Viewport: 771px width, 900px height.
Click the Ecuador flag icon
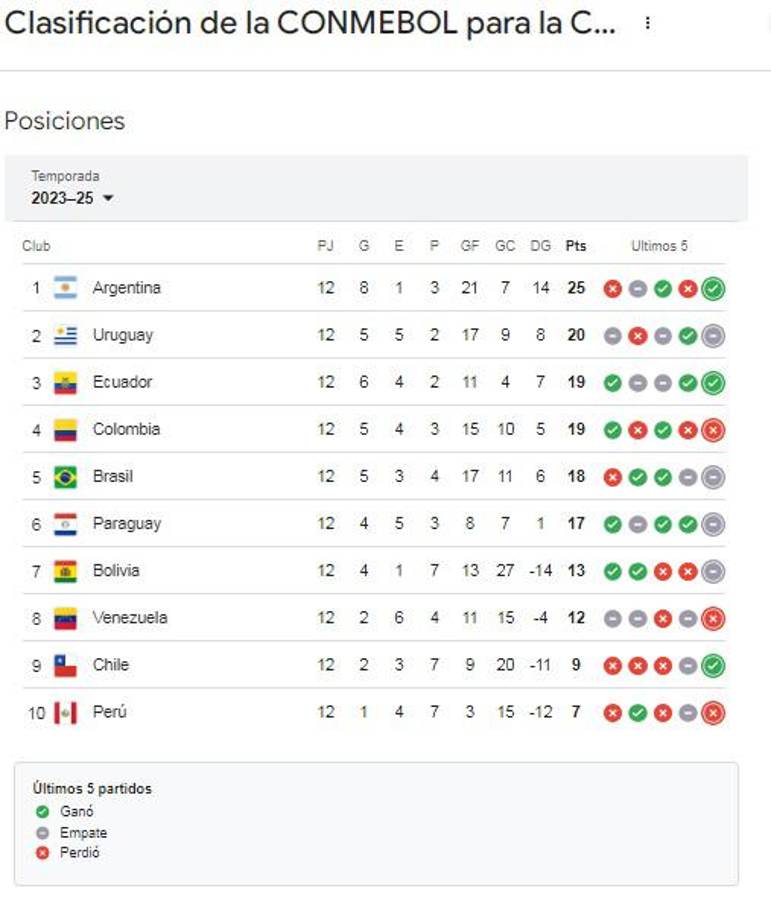[x=66, y=382]
